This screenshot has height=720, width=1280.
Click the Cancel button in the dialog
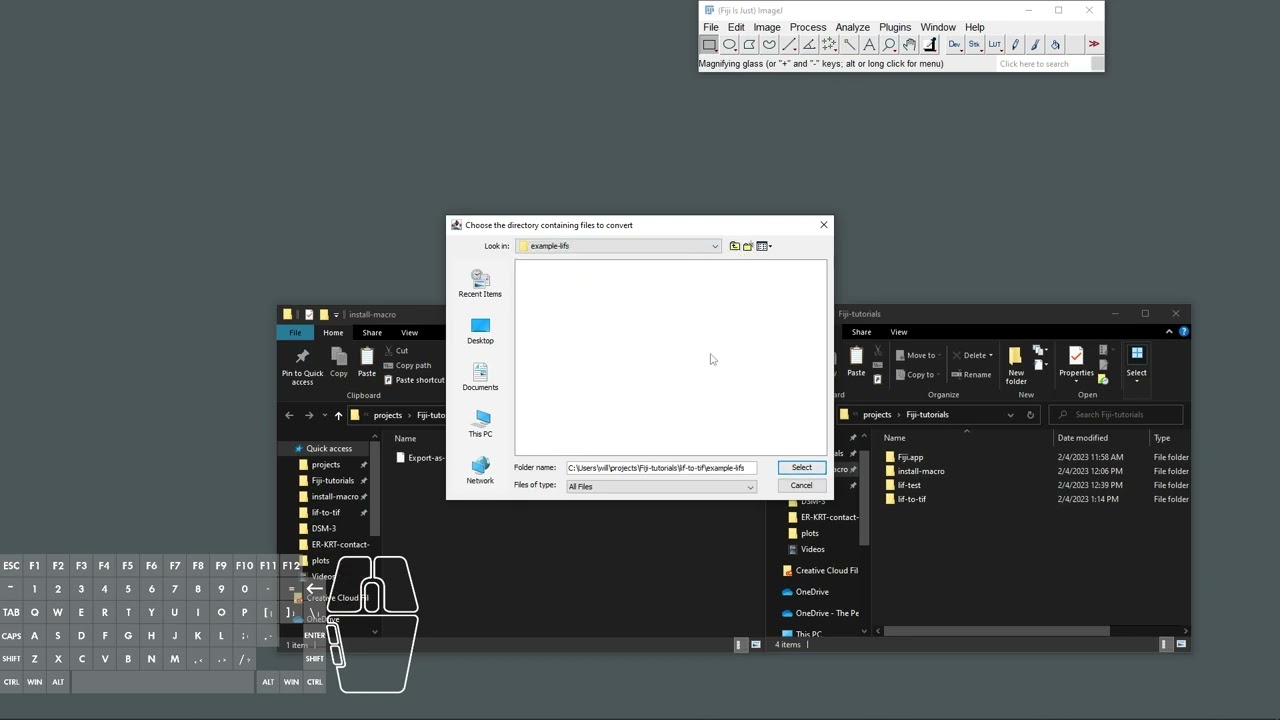pos(802,486)
